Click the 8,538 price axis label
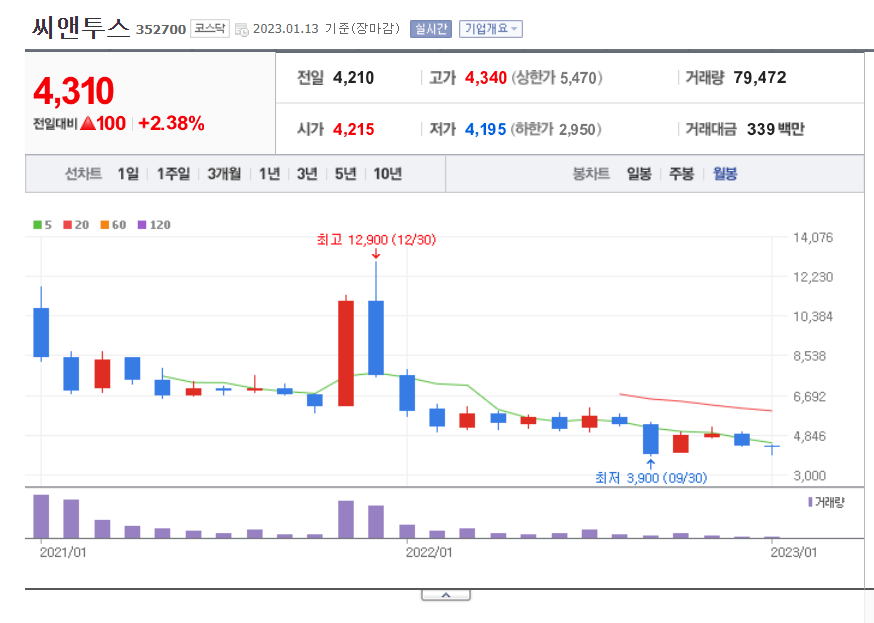 pos(809,356)
